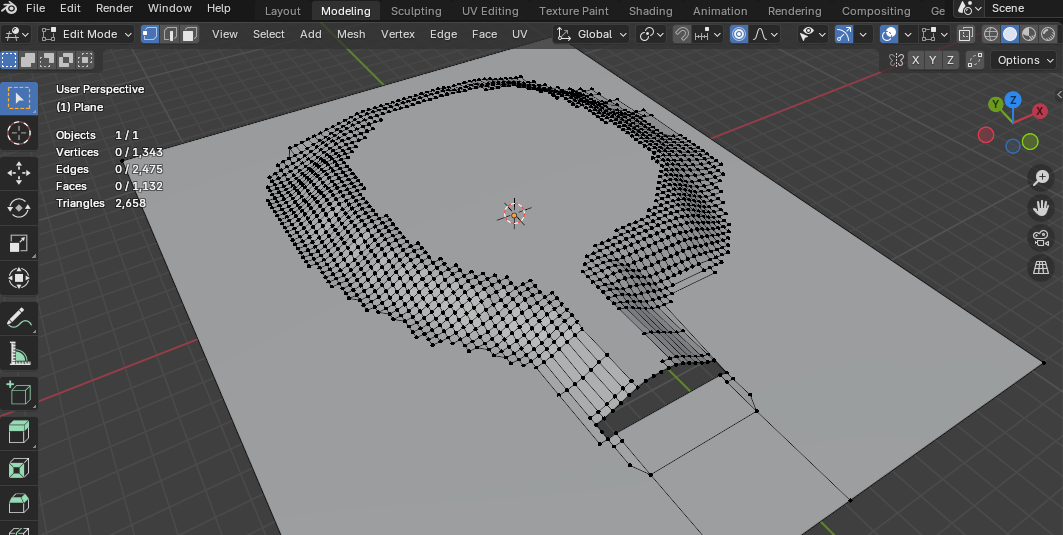Image resolution: width=1063 pixels, height=535 pixels.
Task: Set selection mode to Subtract
Action: (x=47, y=60)
